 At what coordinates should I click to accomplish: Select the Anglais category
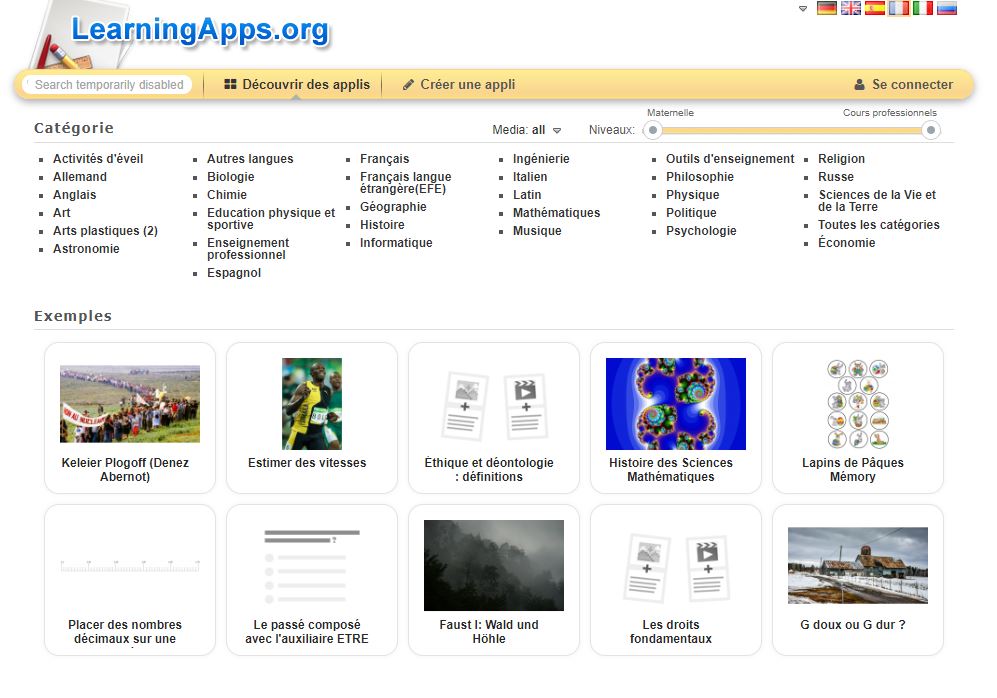tap(74, 195)
